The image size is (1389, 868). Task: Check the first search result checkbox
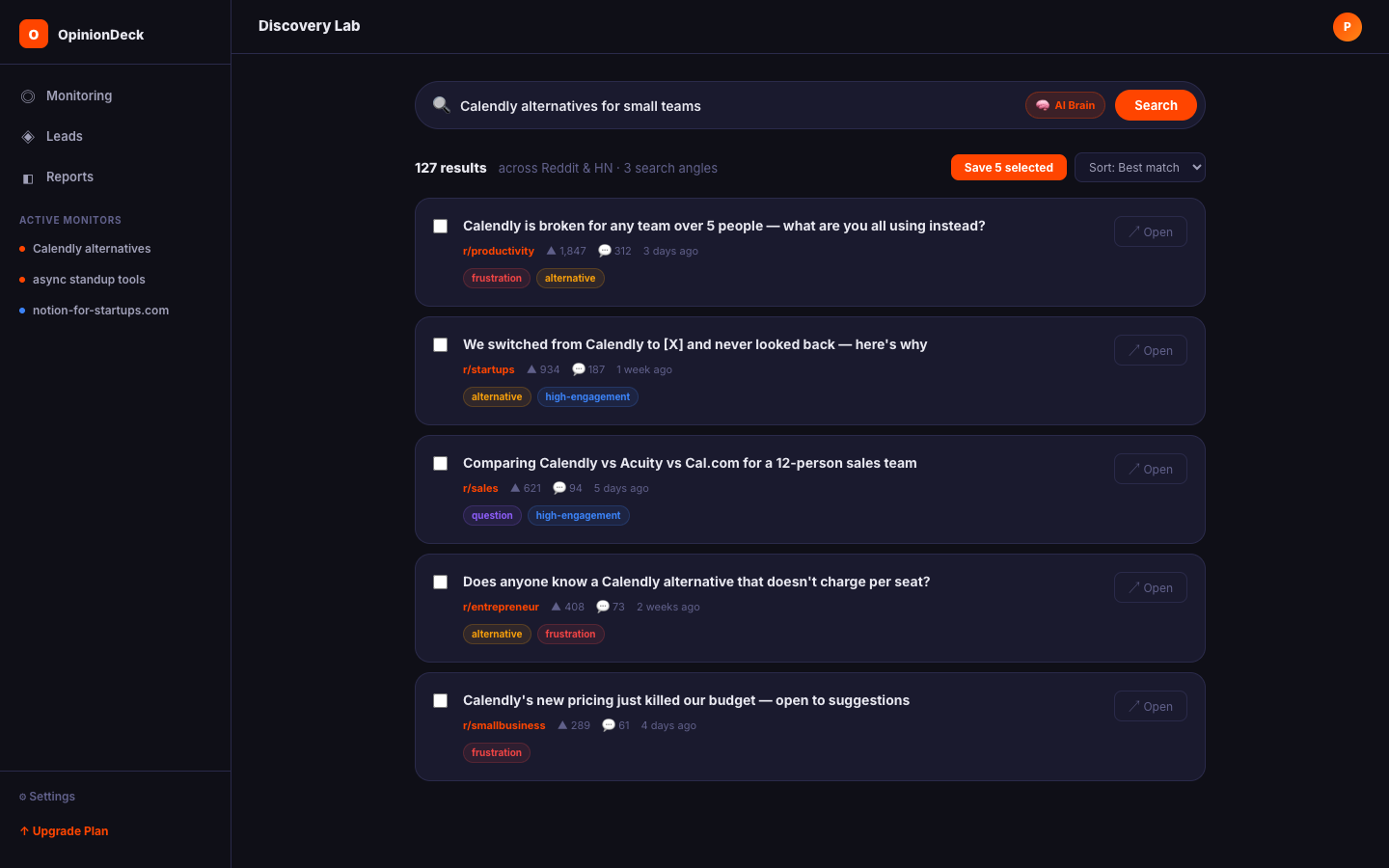pyautogui.click(x=440, y=226)
